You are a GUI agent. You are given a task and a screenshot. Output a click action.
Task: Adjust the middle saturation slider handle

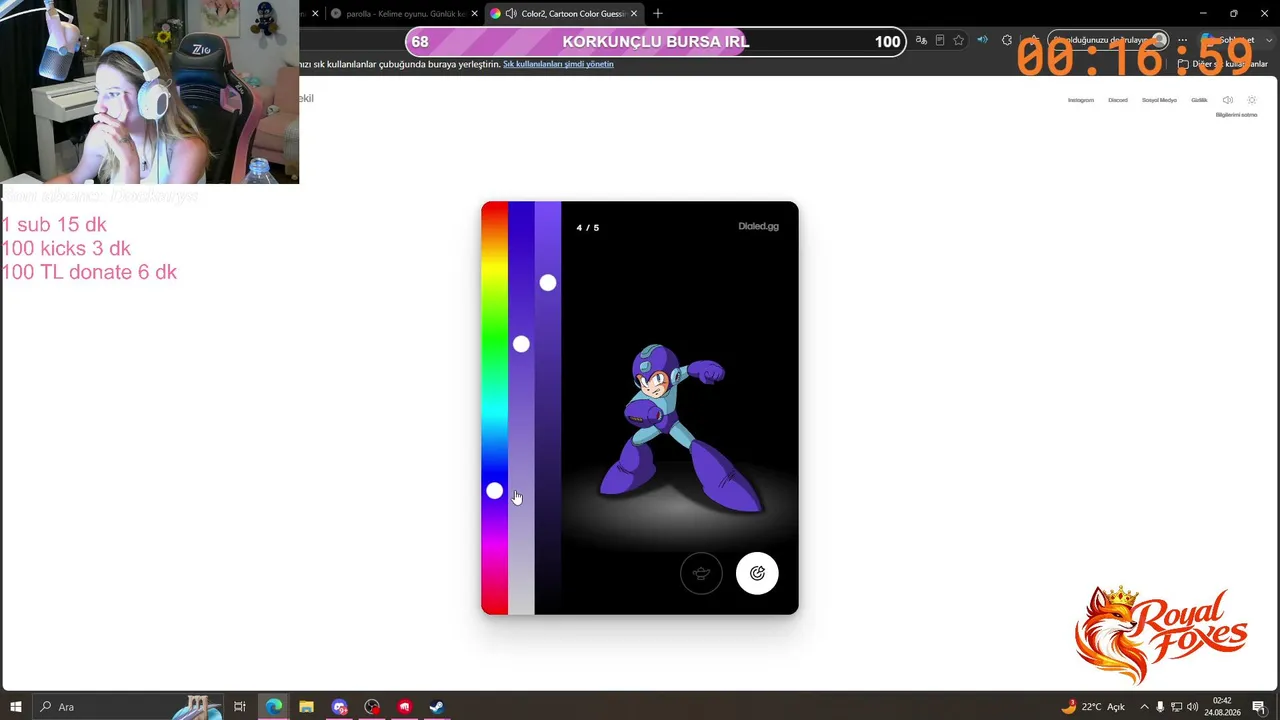[521, 344]
